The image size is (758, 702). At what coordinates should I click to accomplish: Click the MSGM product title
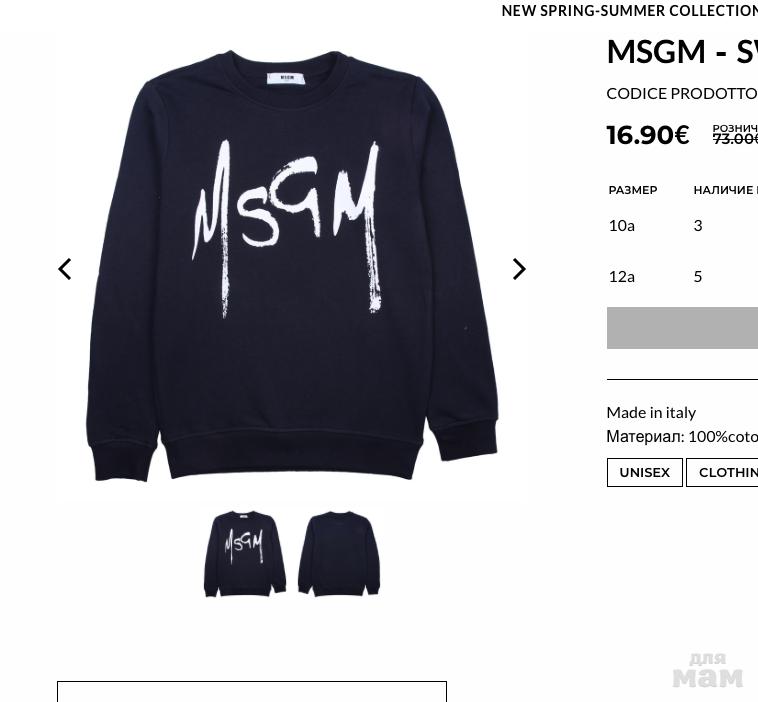(682, 51)
